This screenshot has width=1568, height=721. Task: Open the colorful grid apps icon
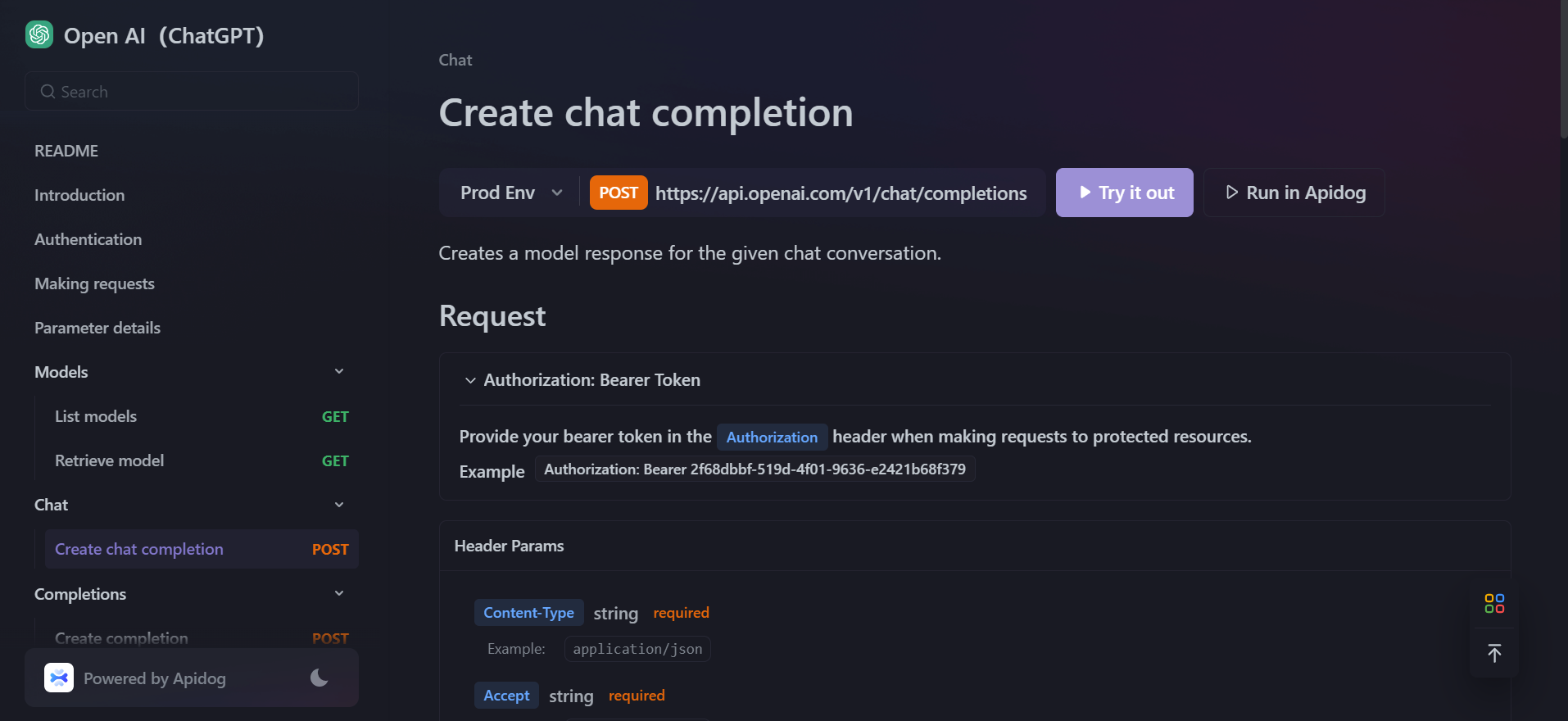1494,604
